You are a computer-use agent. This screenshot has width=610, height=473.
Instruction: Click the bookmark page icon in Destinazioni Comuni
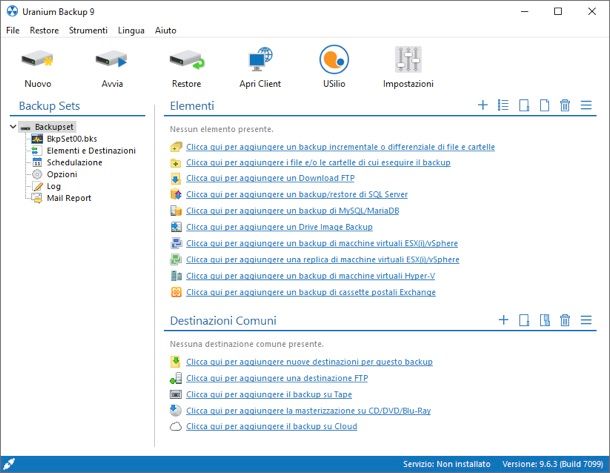click(545, 320)
